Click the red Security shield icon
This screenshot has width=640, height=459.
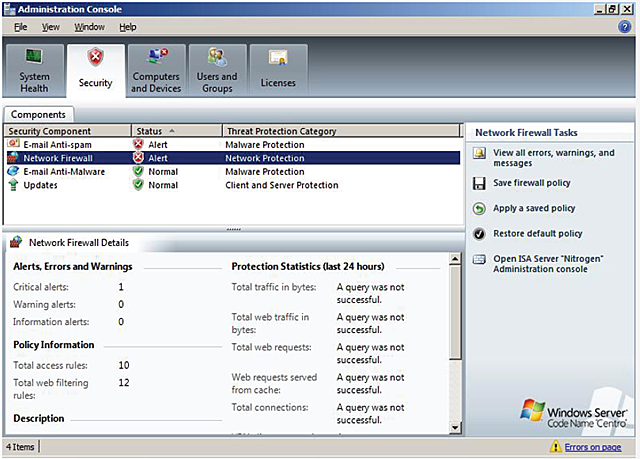pos(96,57)
